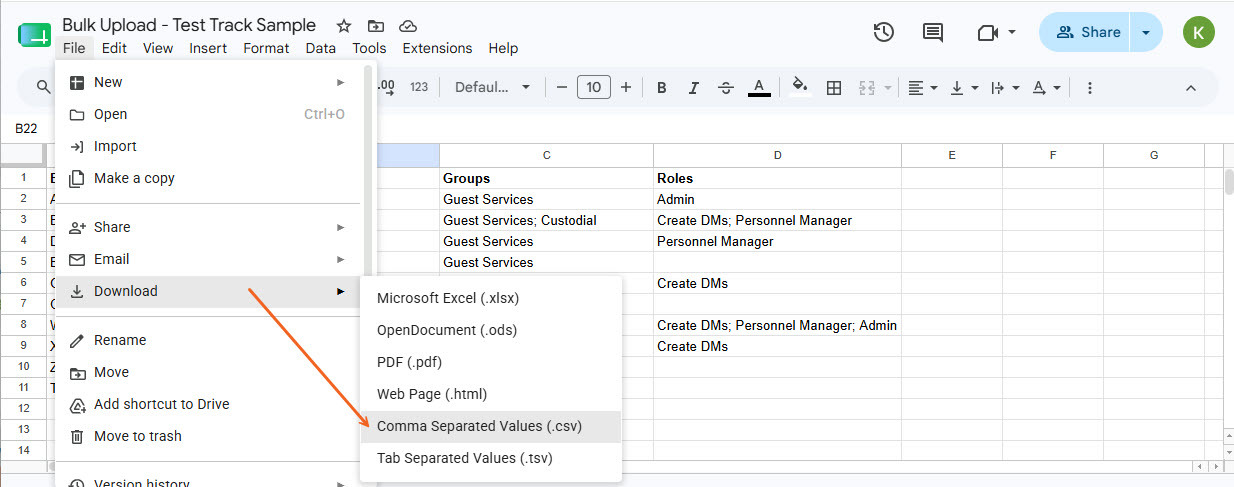This screenshot has height=487, width=1234.
Task: Open the Edit menu
Action: pyautogui.click(x=114, y=48)
